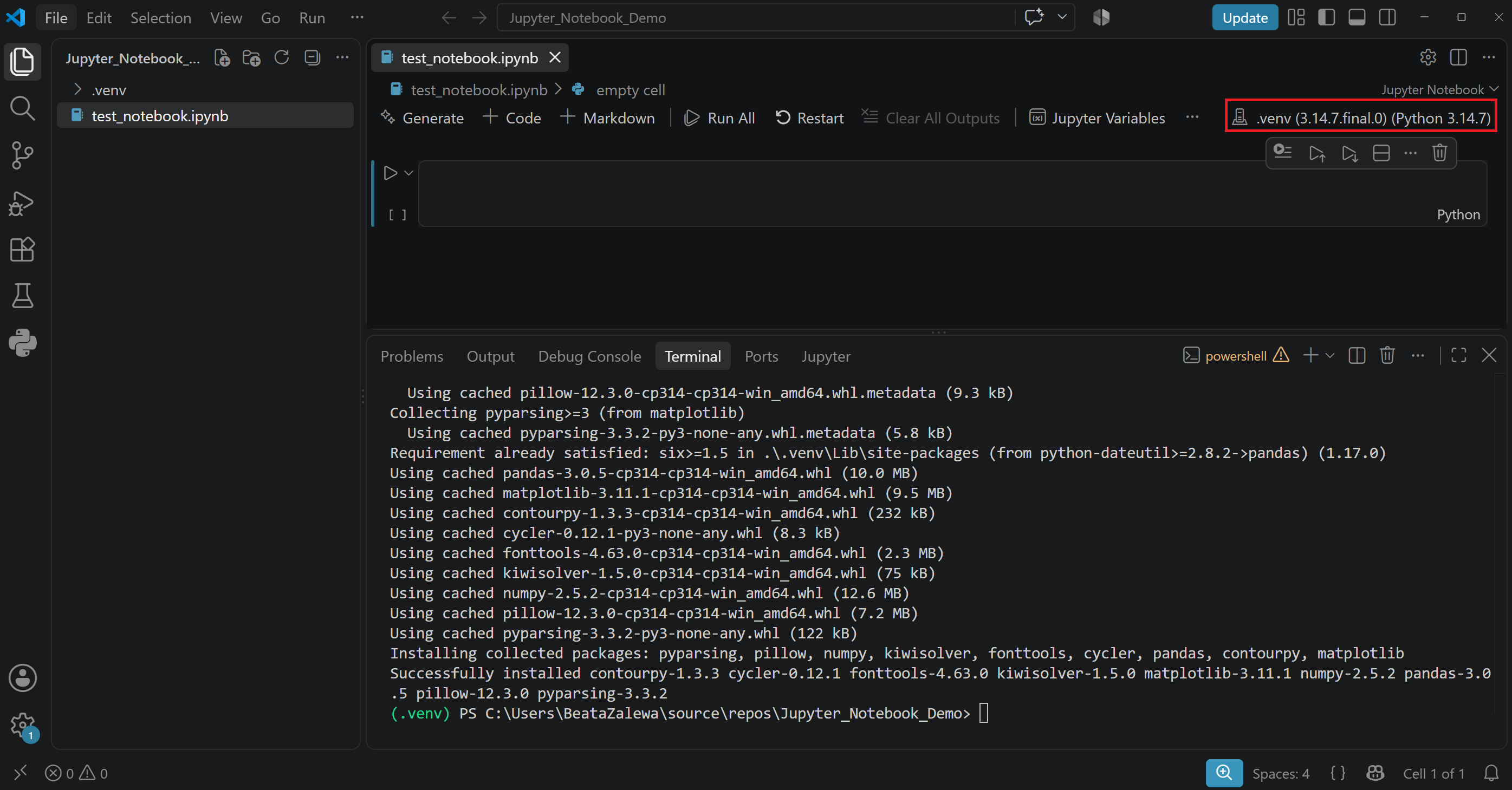Add a Markdown cell
This screenshot has height=790, width=1512.
[x=607, y=118]
